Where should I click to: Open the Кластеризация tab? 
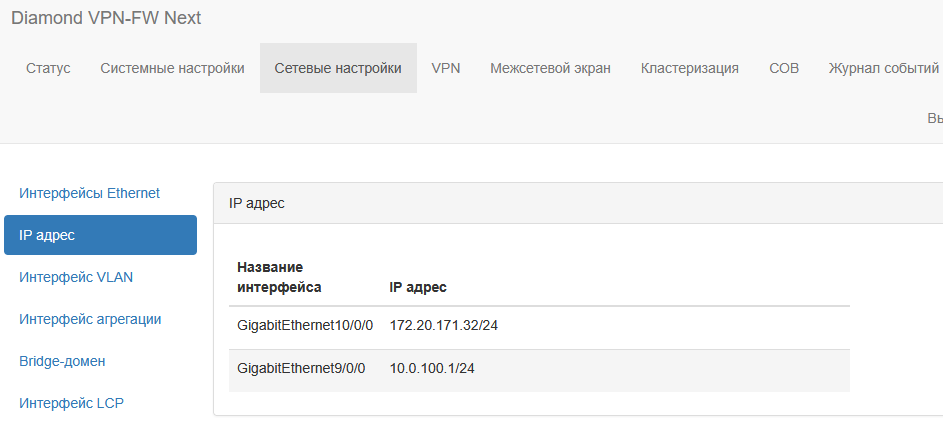(690, 68)
